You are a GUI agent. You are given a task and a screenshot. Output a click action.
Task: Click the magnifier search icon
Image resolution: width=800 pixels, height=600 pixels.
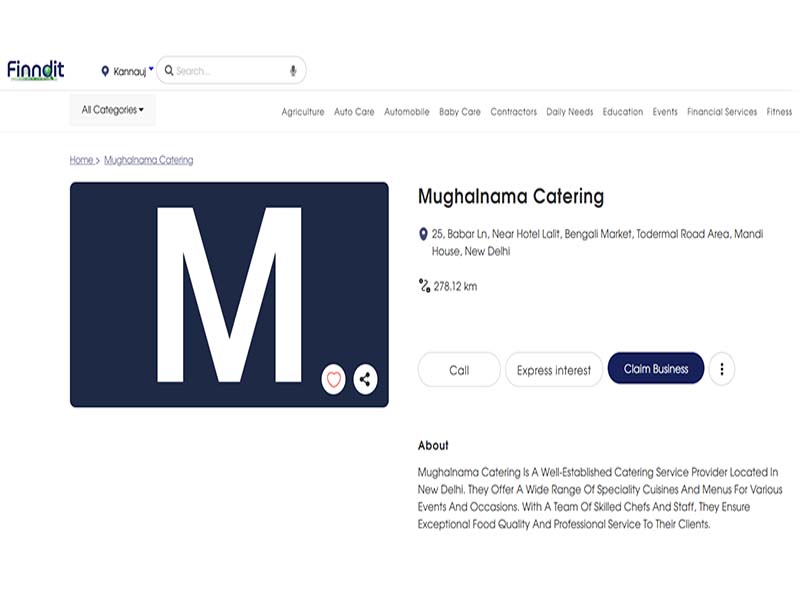pyautogui.click(x=169, y=70)
